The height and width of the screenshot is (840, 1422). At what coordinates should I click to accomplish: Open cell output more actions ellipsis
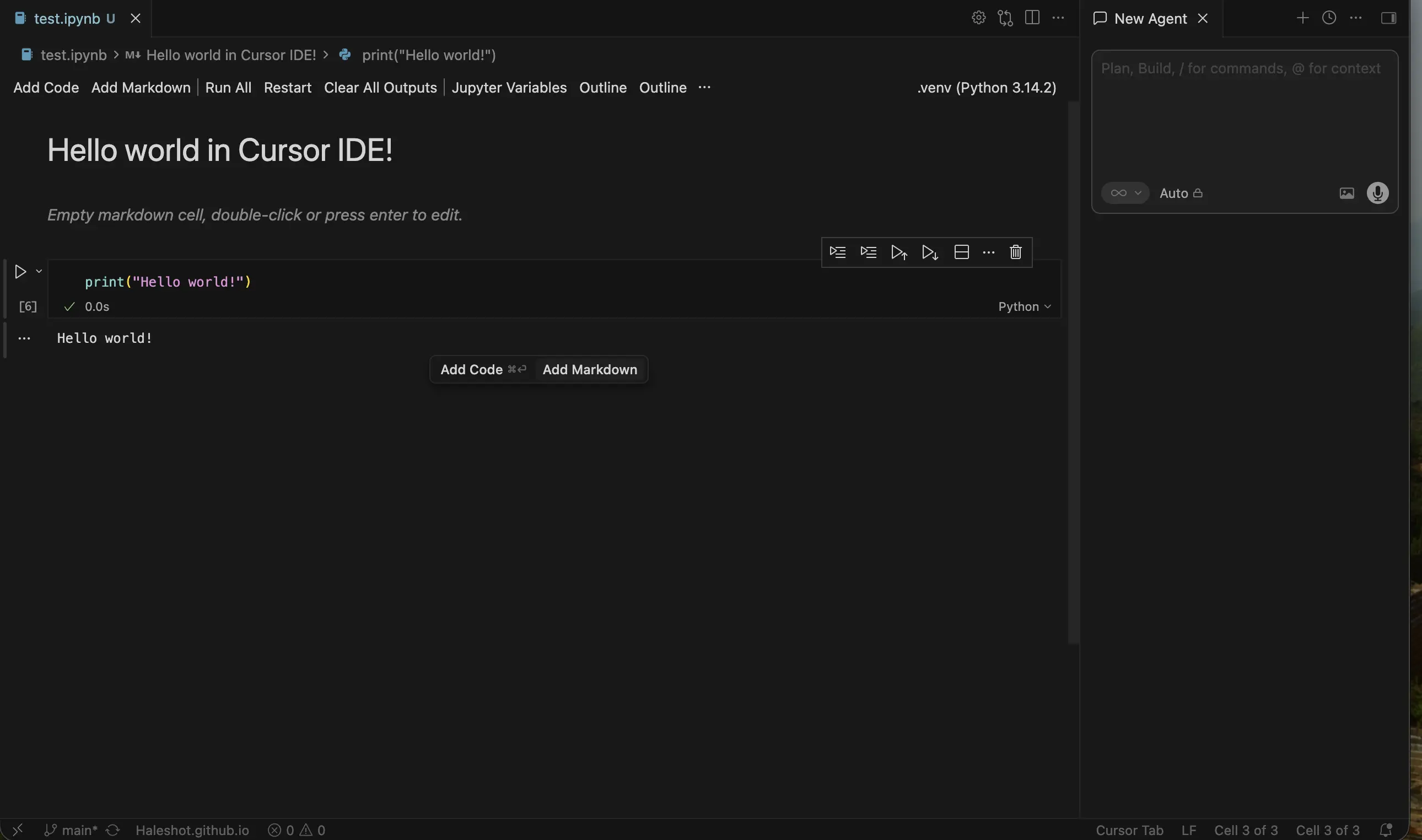pos(24,338)
